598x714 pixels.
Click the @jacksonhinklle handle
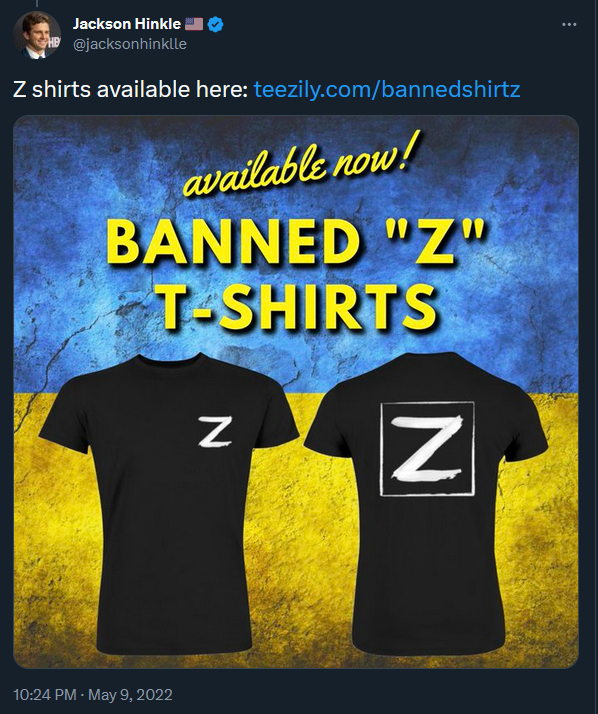pos(130,44)
